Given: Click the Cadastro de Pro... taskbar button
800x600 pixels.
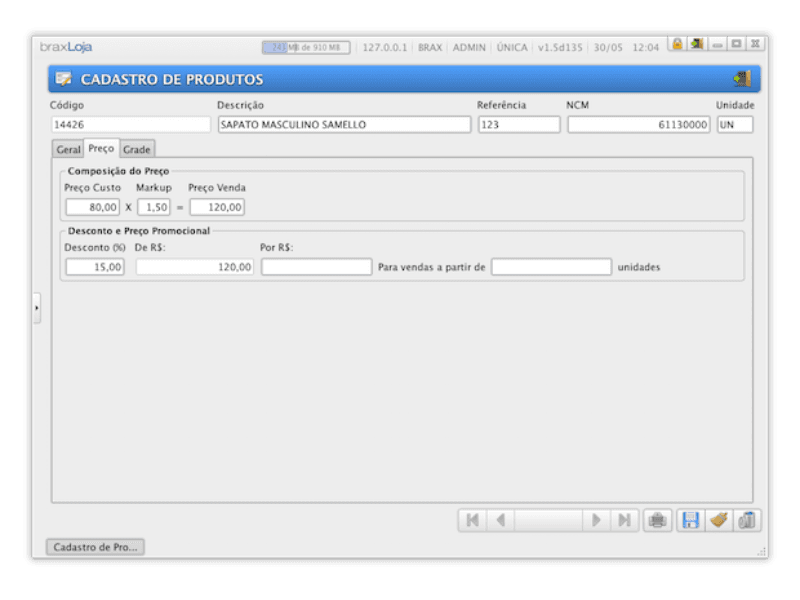Looking at the screenshot, I should pos(96,547).
